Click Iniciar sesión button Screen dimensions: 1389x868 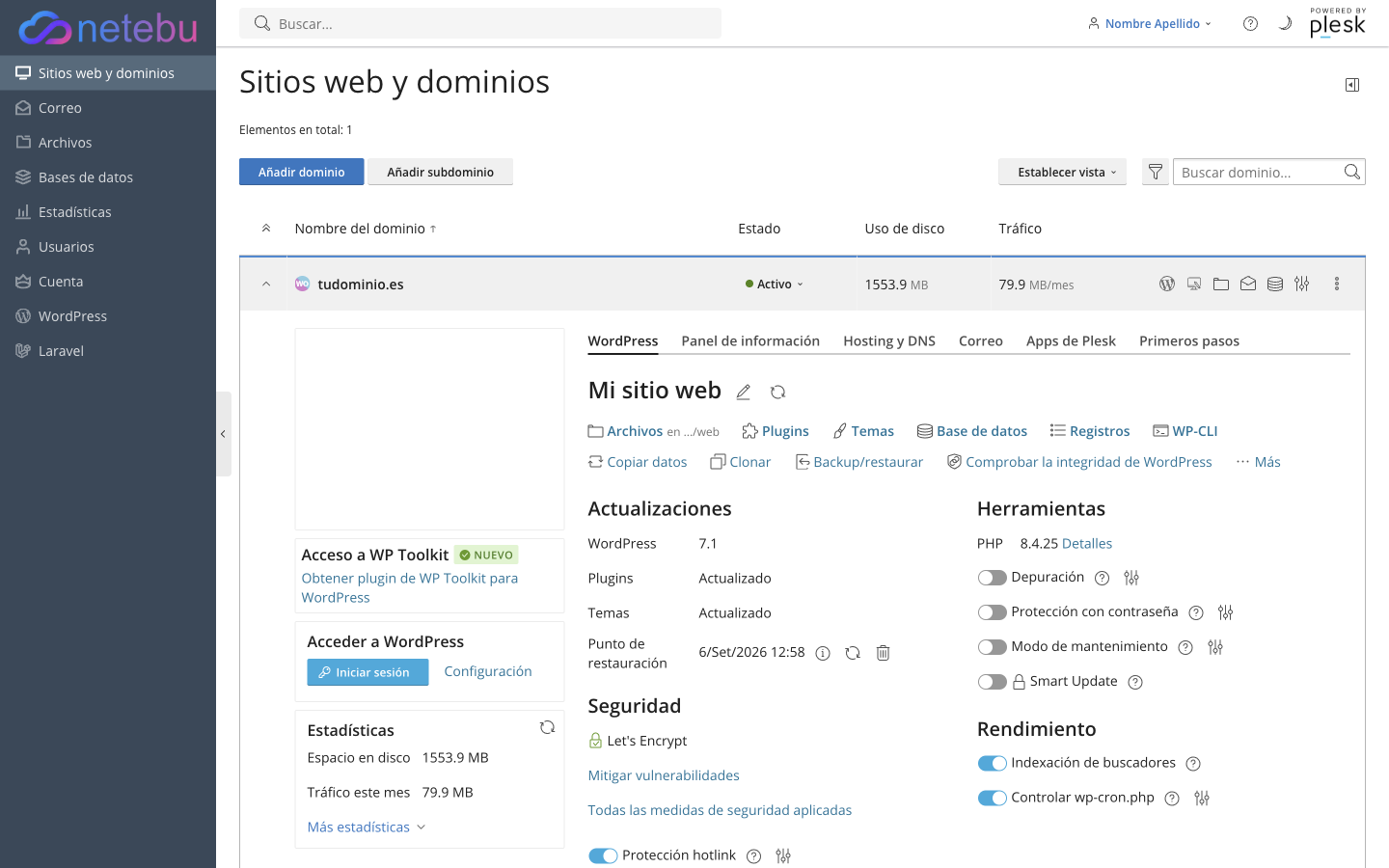coord(368,672)
